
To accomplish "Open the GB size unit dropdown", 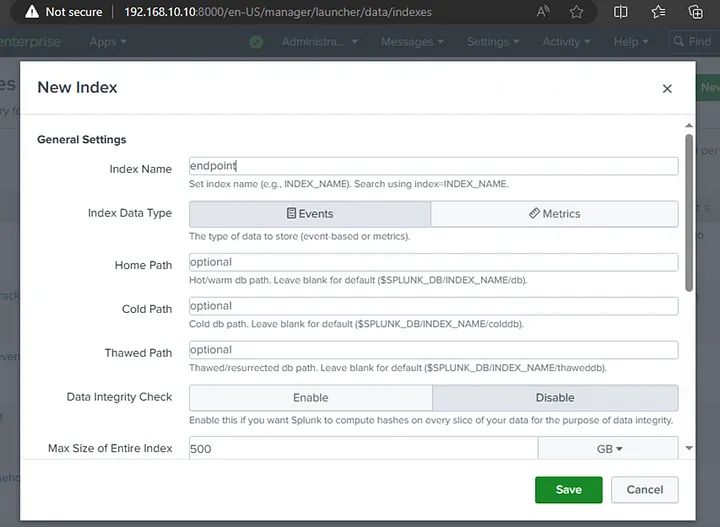I will [x=609, y=449].
